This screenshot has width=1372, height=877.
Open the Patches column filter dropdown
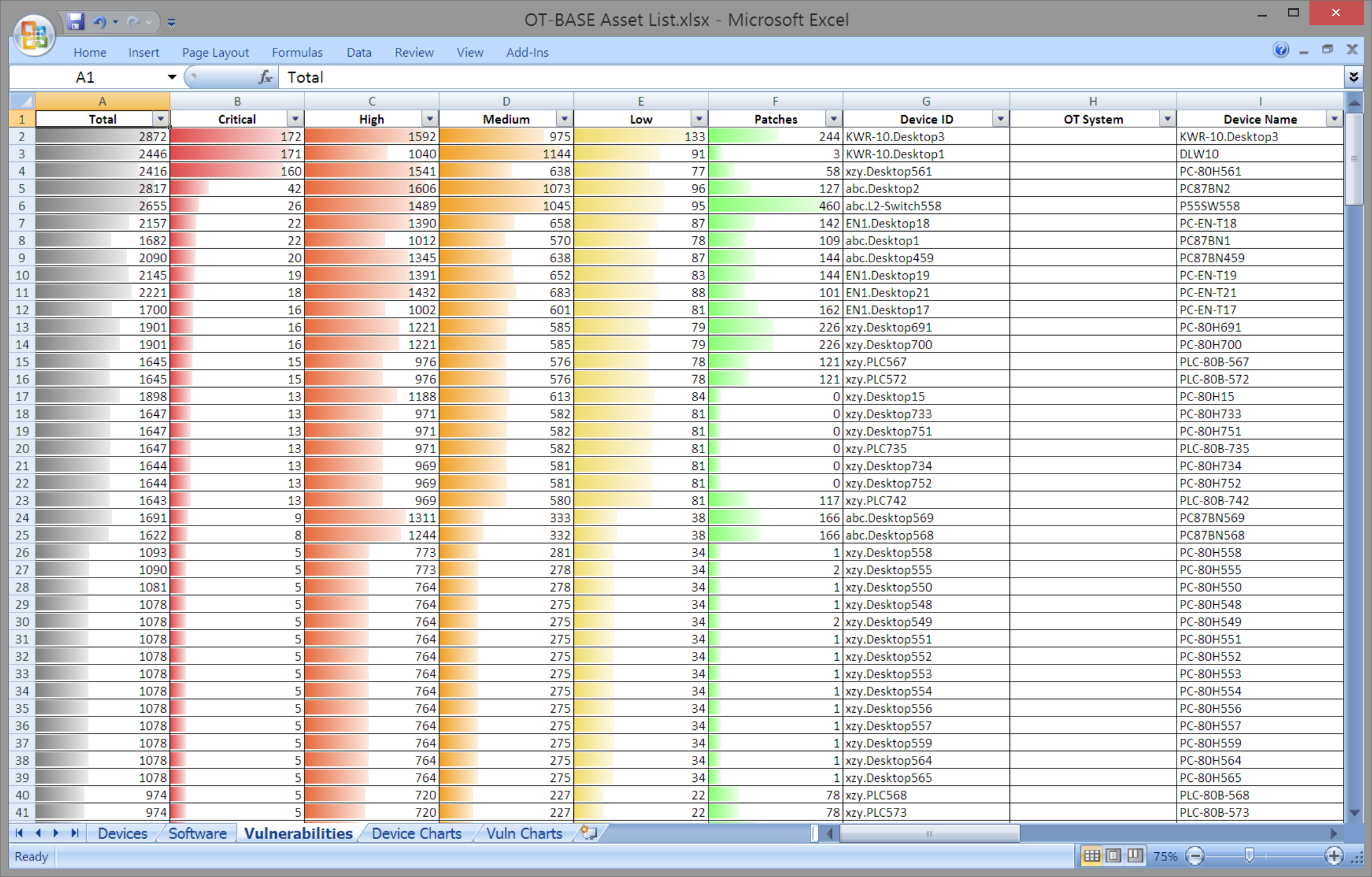tap(834, 119)
